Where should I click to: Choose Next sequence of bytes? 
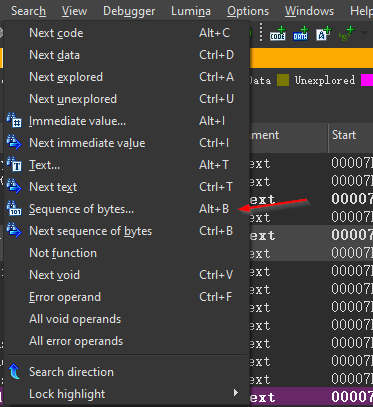pyautogui.click(x=127, y=231)
